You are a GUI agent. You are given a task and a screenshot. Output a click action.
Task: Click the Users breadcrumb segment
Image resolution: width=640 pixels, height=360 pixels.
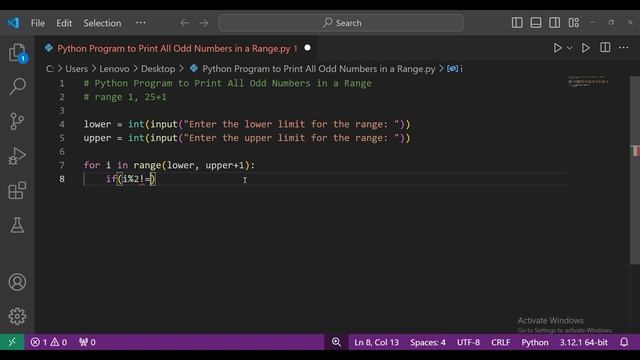tap(76, 69)
